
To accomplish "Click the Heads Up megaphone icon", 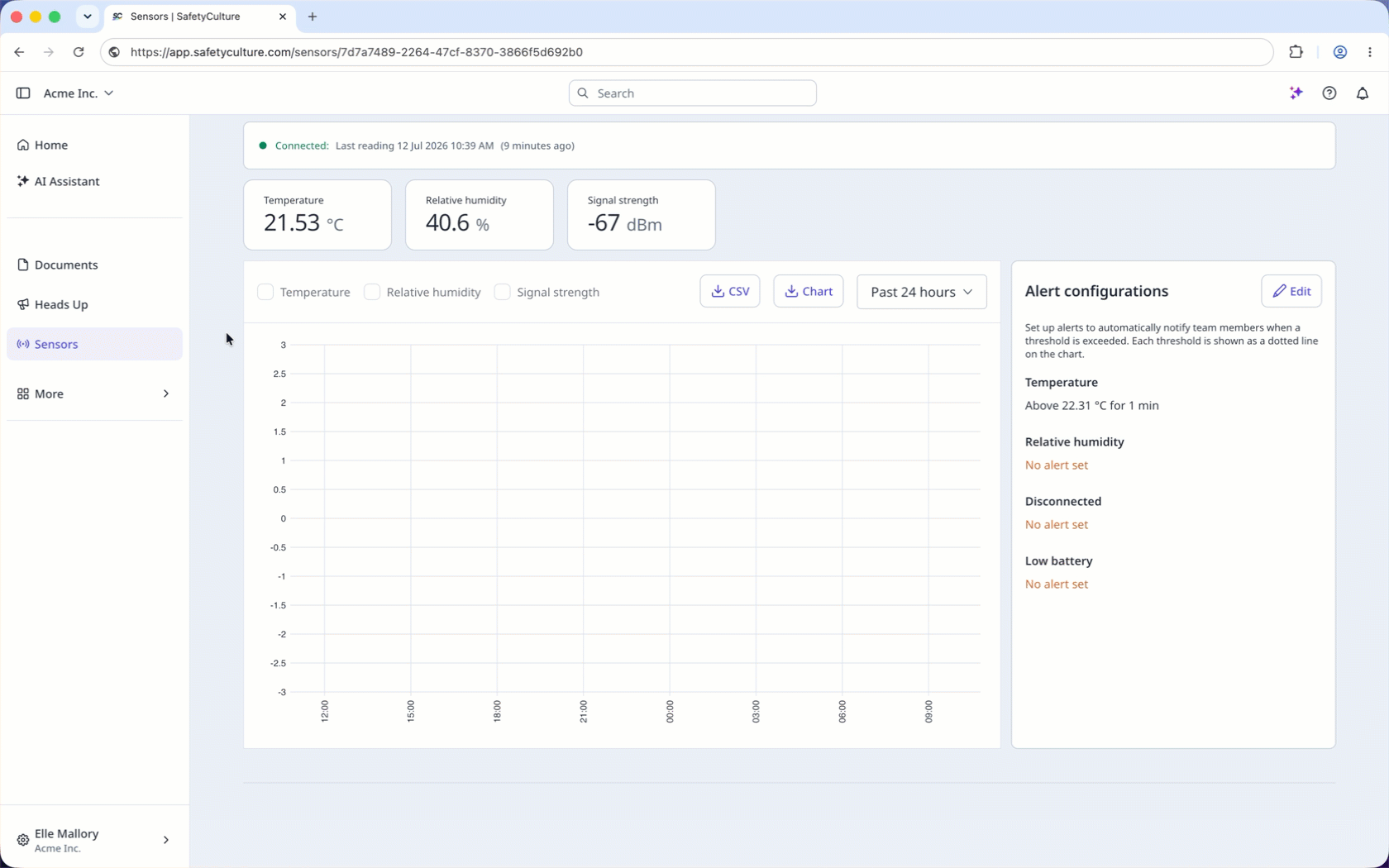I will coord(23,304).
